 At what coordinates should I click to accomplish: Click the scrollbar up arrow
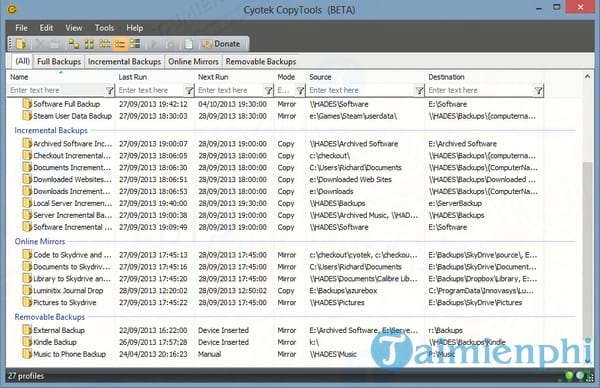point(587,77)
